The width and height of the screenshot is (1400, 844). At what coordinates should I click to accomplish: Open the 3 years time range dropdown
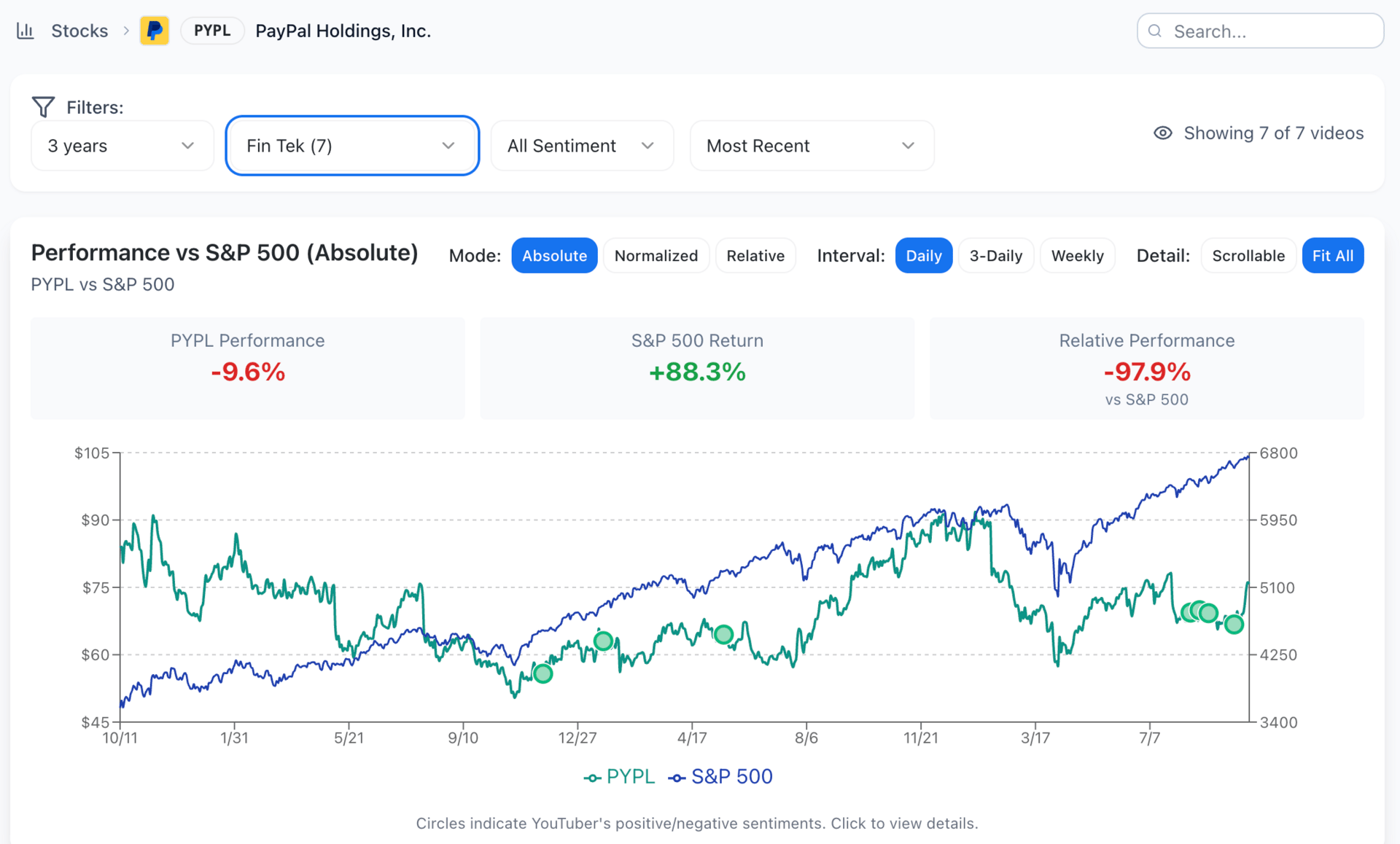pyautogui.click(x=122, y=146)
